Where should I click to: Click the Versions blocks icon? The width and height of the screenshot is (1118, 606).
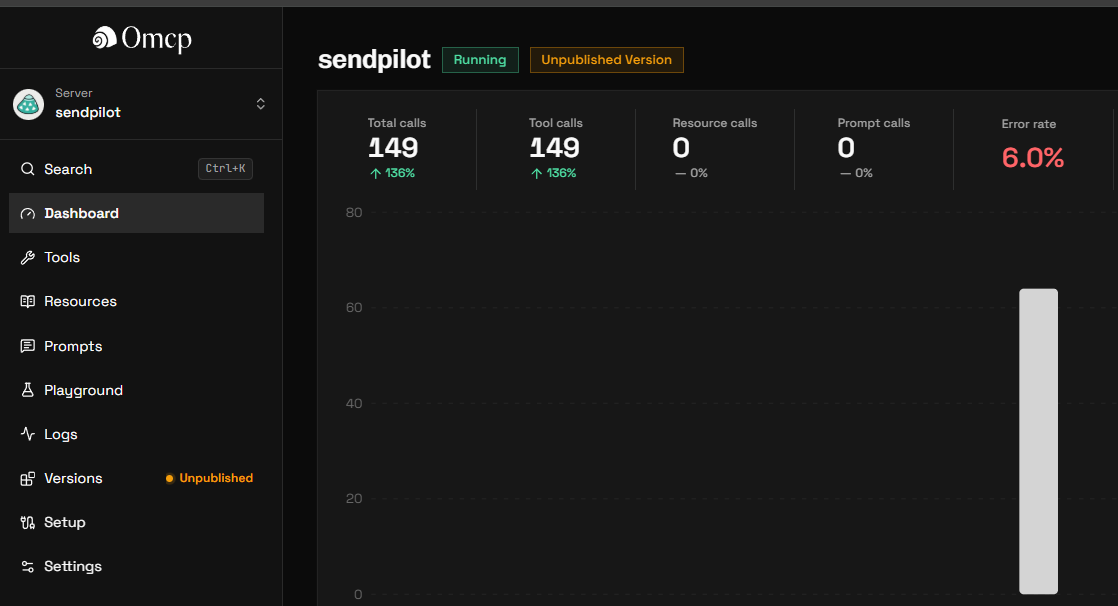coord(28,478)
